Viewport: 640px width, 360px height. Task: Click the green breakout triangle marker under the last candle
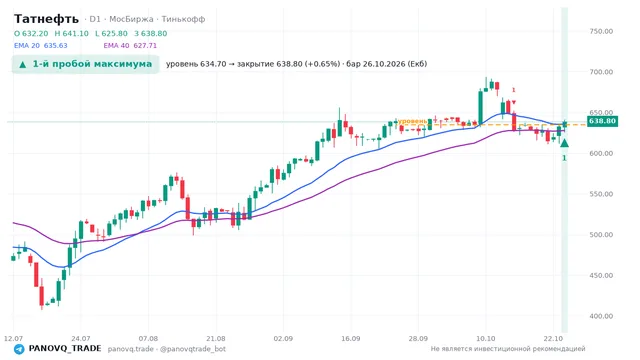(x=564, y=143)
